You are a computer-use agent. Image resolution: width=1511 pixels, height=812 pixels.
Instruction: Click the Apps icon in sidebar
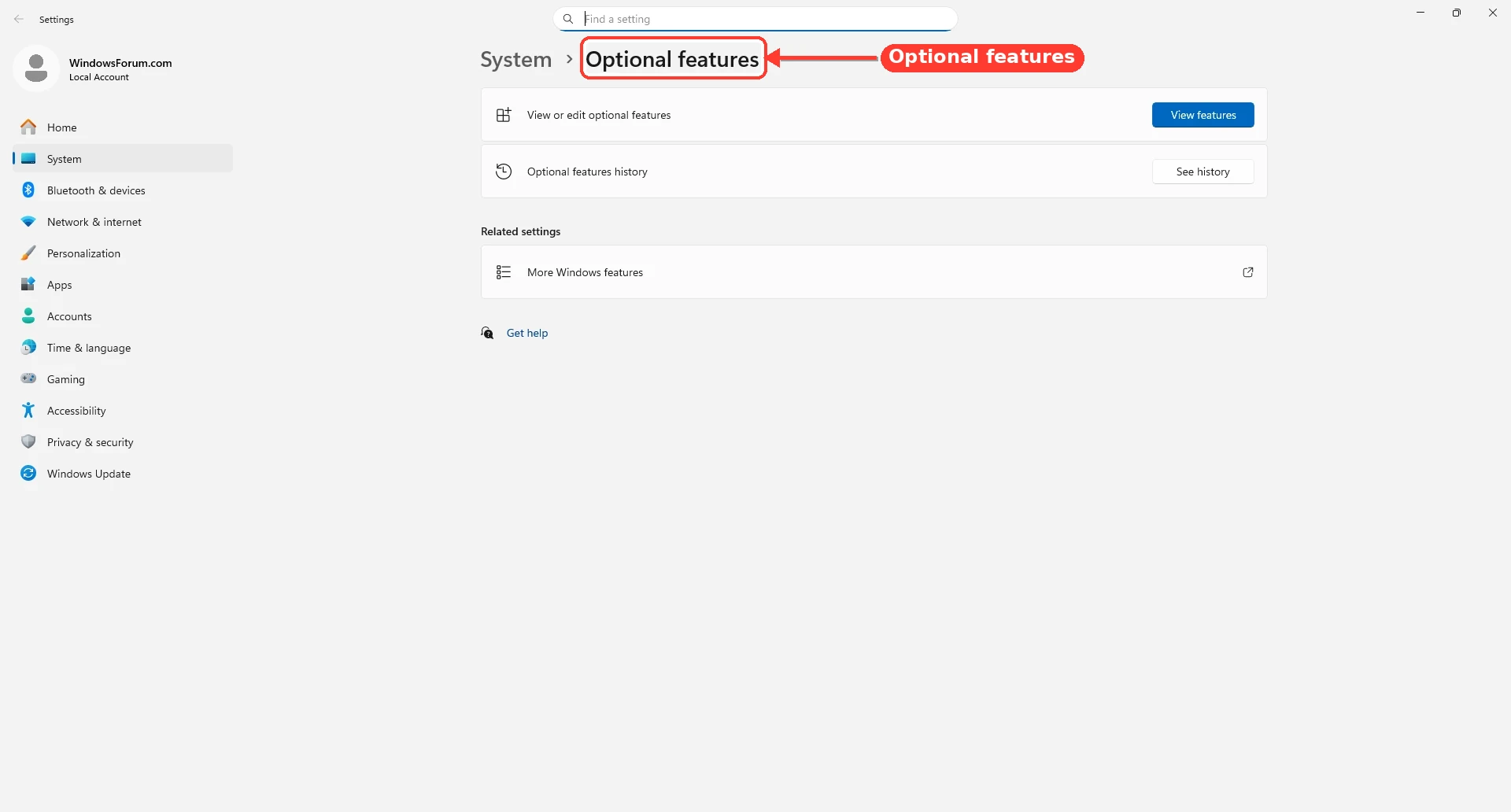[28, 284]
